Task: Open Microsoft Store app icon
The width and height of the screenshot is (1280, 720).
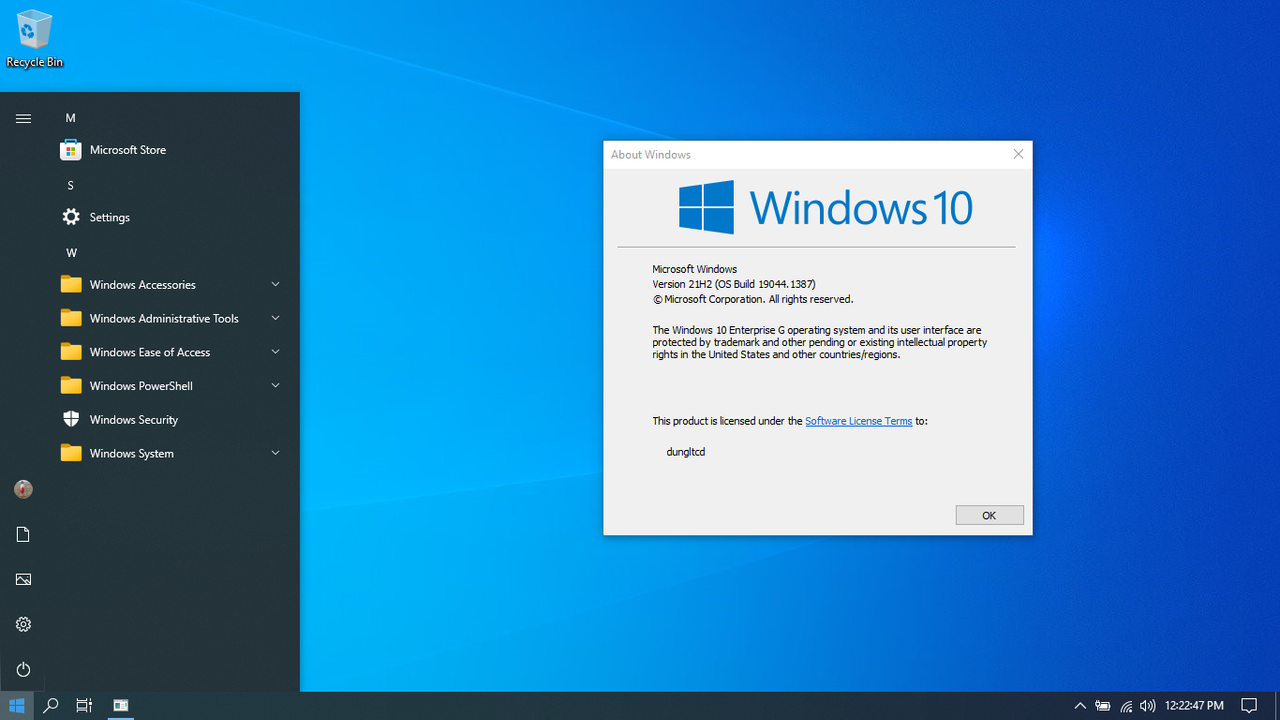Action: point(70,150)
